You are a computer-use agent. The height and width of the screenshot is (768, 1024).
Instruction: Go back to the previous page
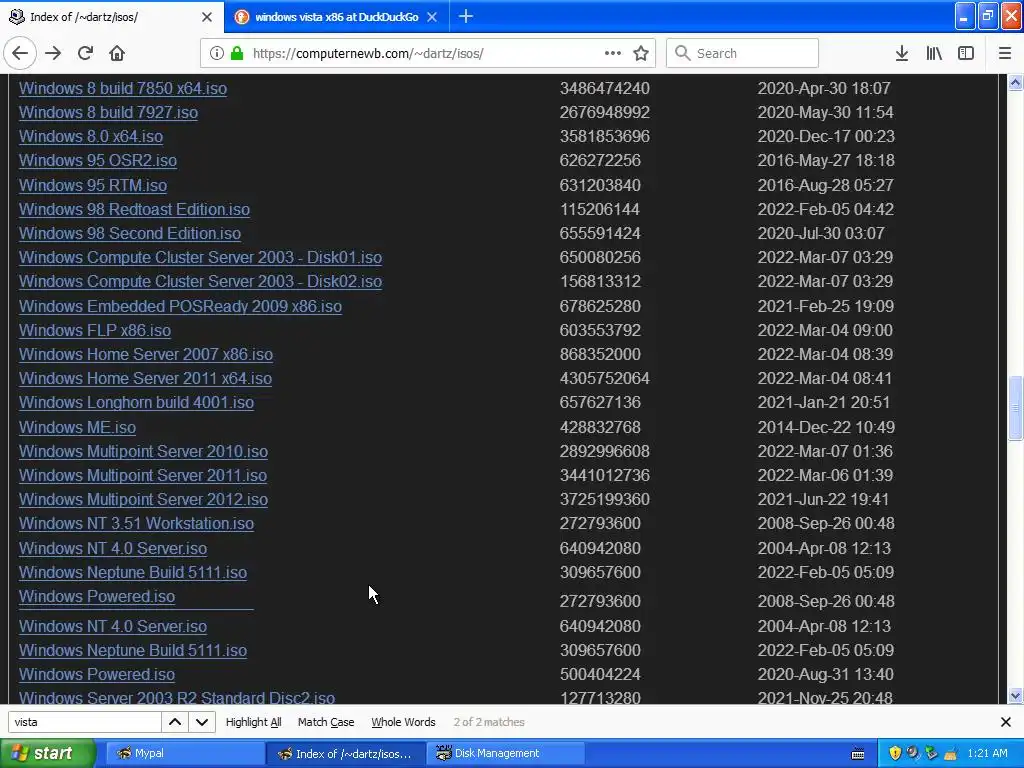pyautogui.click(x=20, y=53)
